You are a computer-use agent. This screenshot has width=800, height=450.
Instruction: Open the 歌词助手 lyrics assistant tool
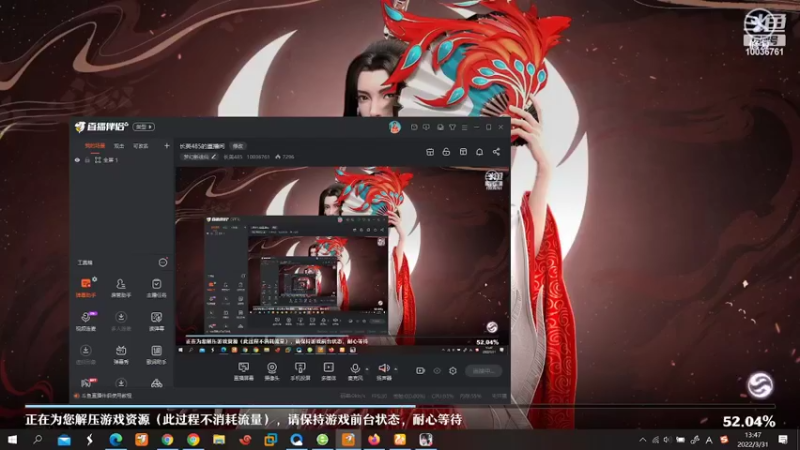point(157,355)
